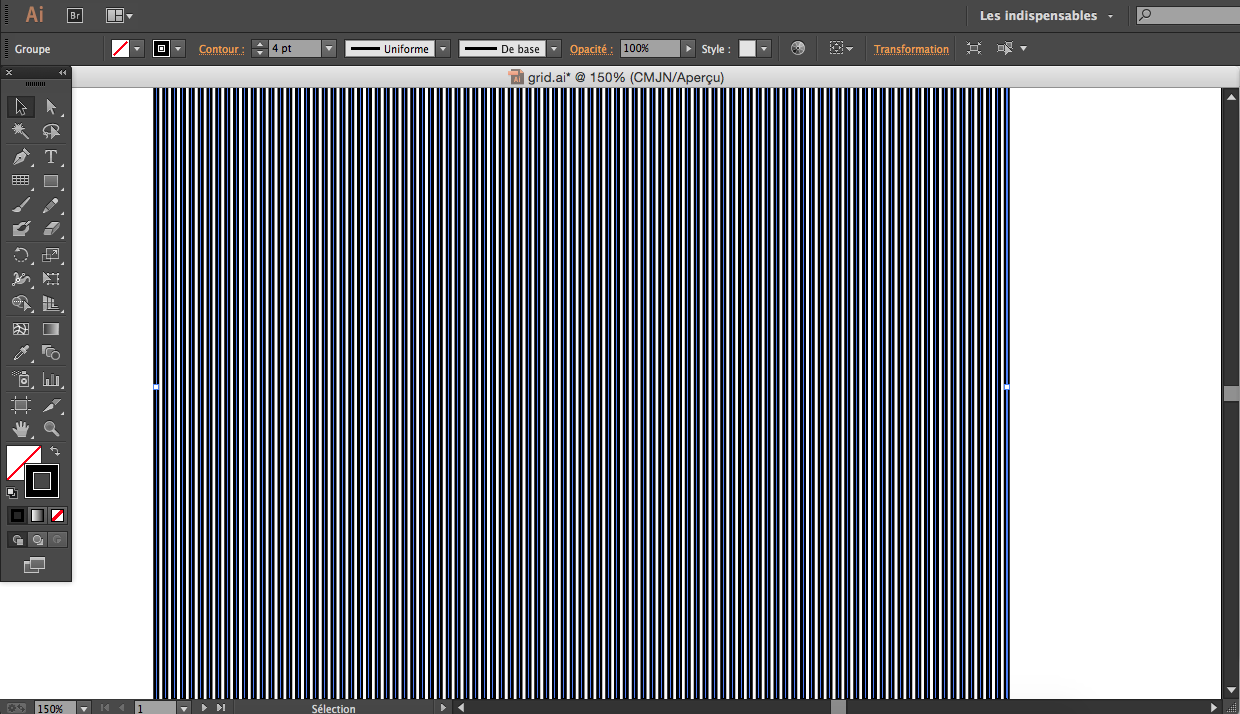Select the Type tool
The image size is (1240, 714).
click(51, 157)
